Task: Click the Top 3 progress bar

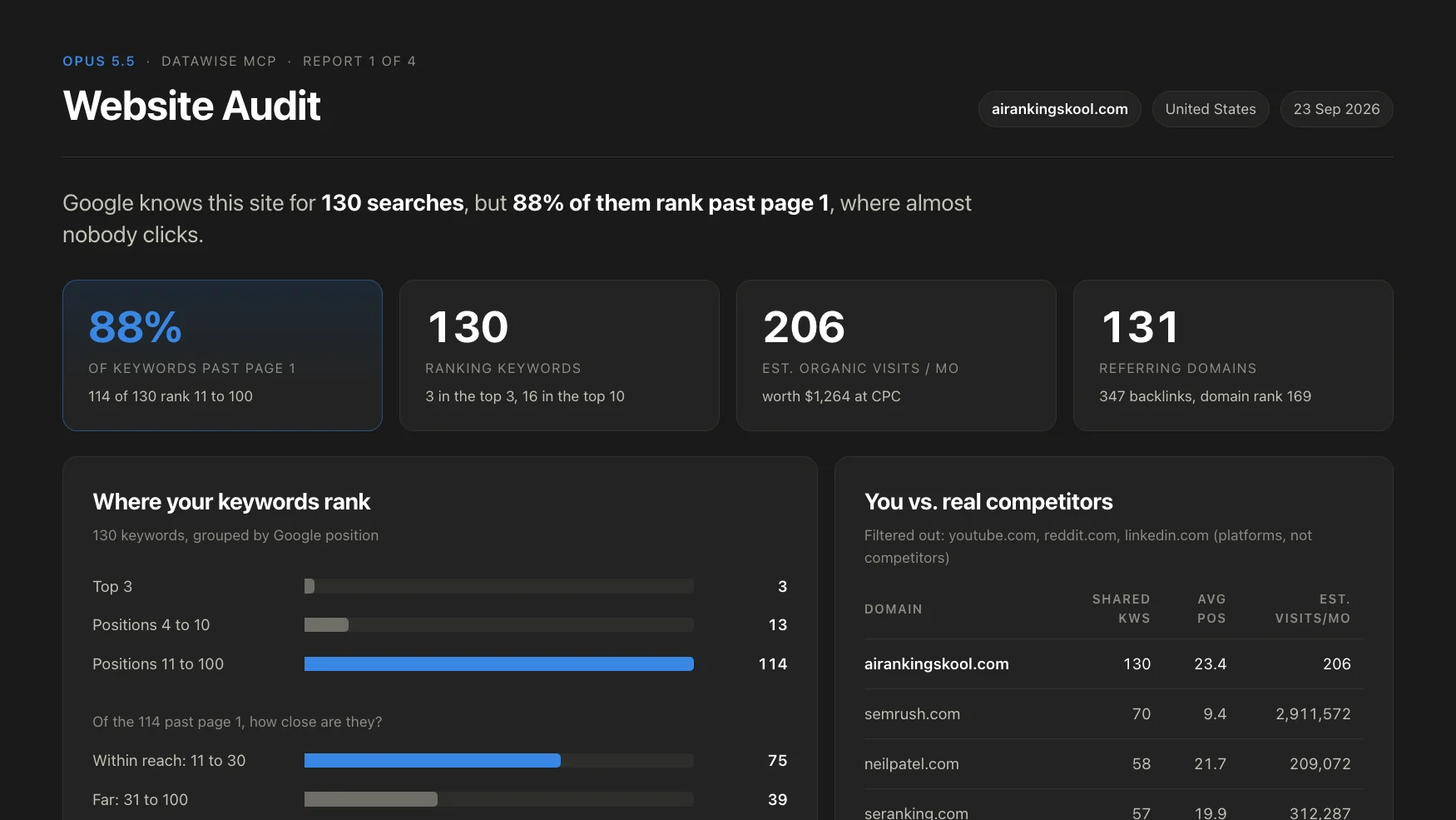Action: [499, 586]
